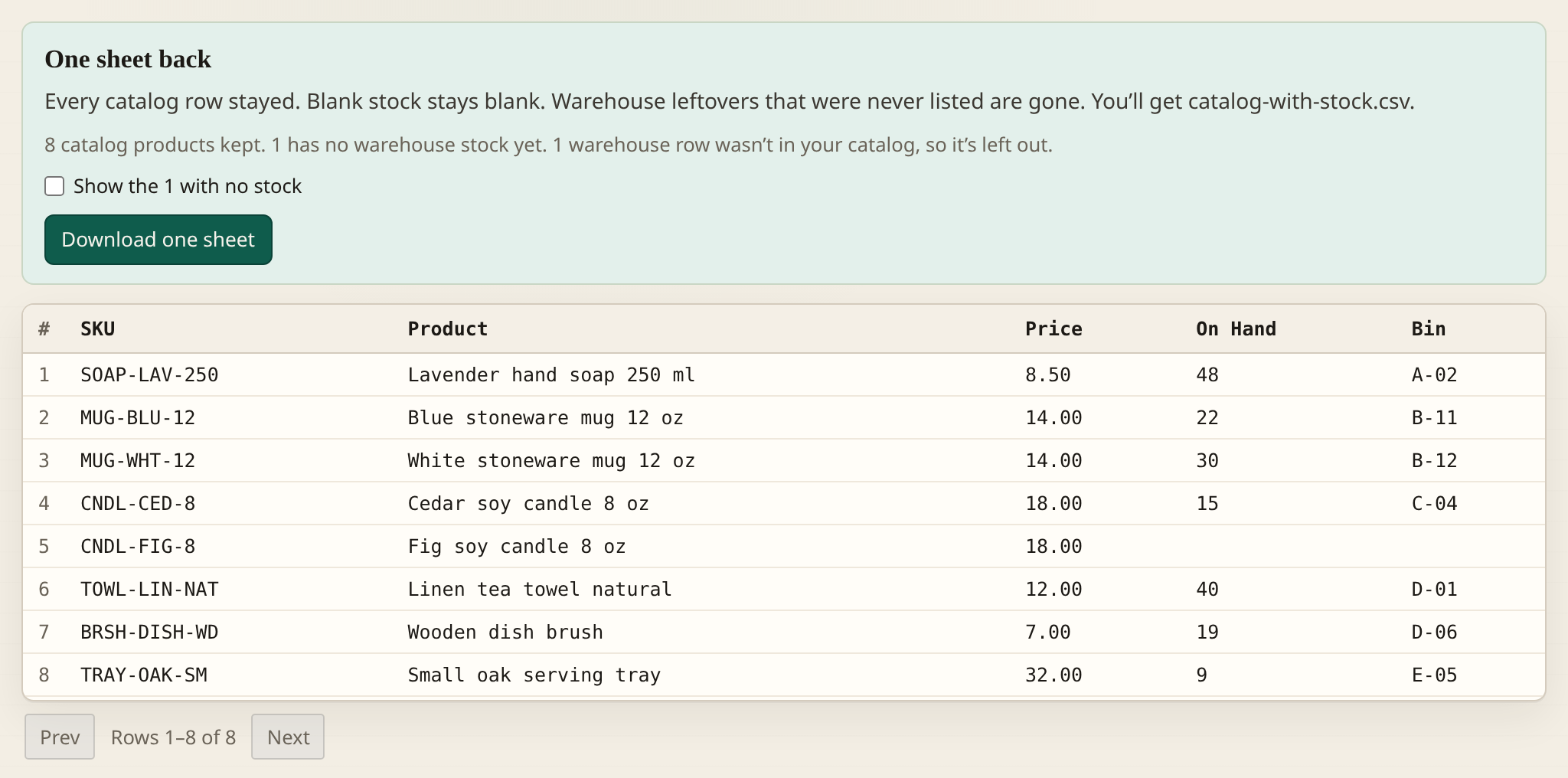The image size is (1568, 778).
Task: Click the On Hand value 9
Action: [x=1202, y=675]
